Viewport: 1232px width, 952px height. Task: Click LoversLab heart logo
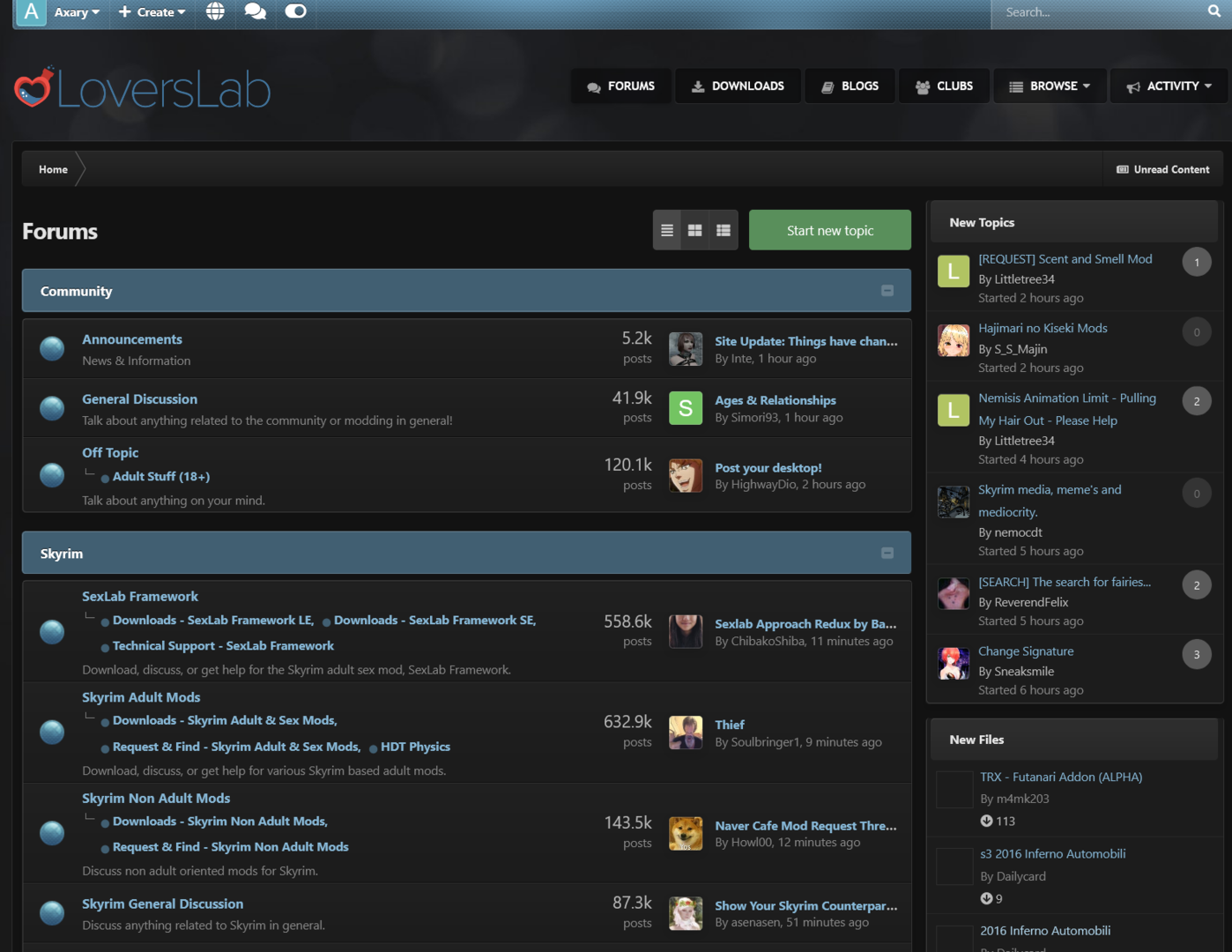[35, 88]
